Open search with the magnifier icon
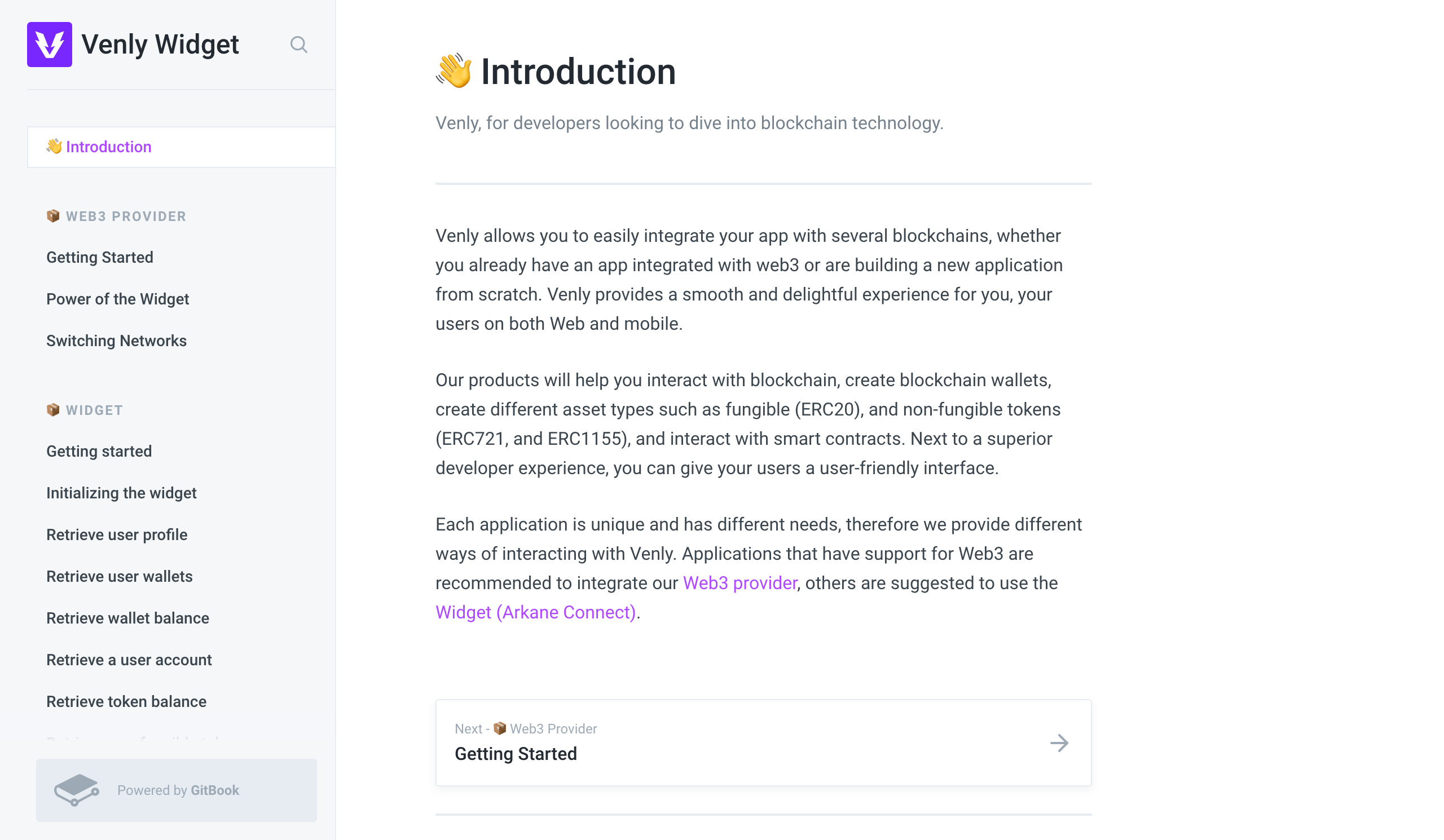Viewport: 1444px width, 840px height. tap(298, 45)
